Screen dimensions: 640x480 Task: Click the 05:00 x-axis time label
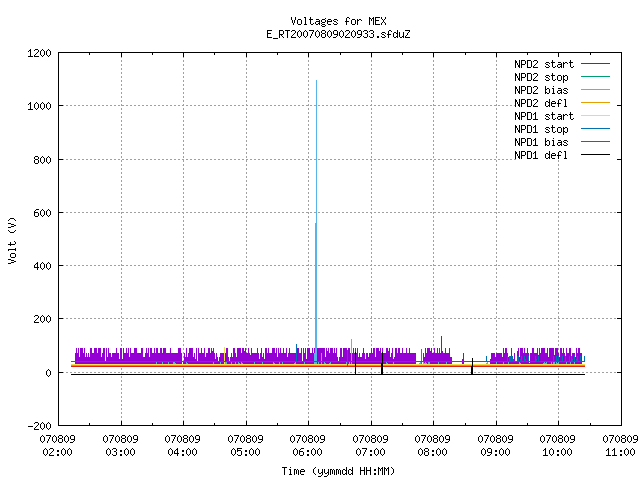click(245, 453)
